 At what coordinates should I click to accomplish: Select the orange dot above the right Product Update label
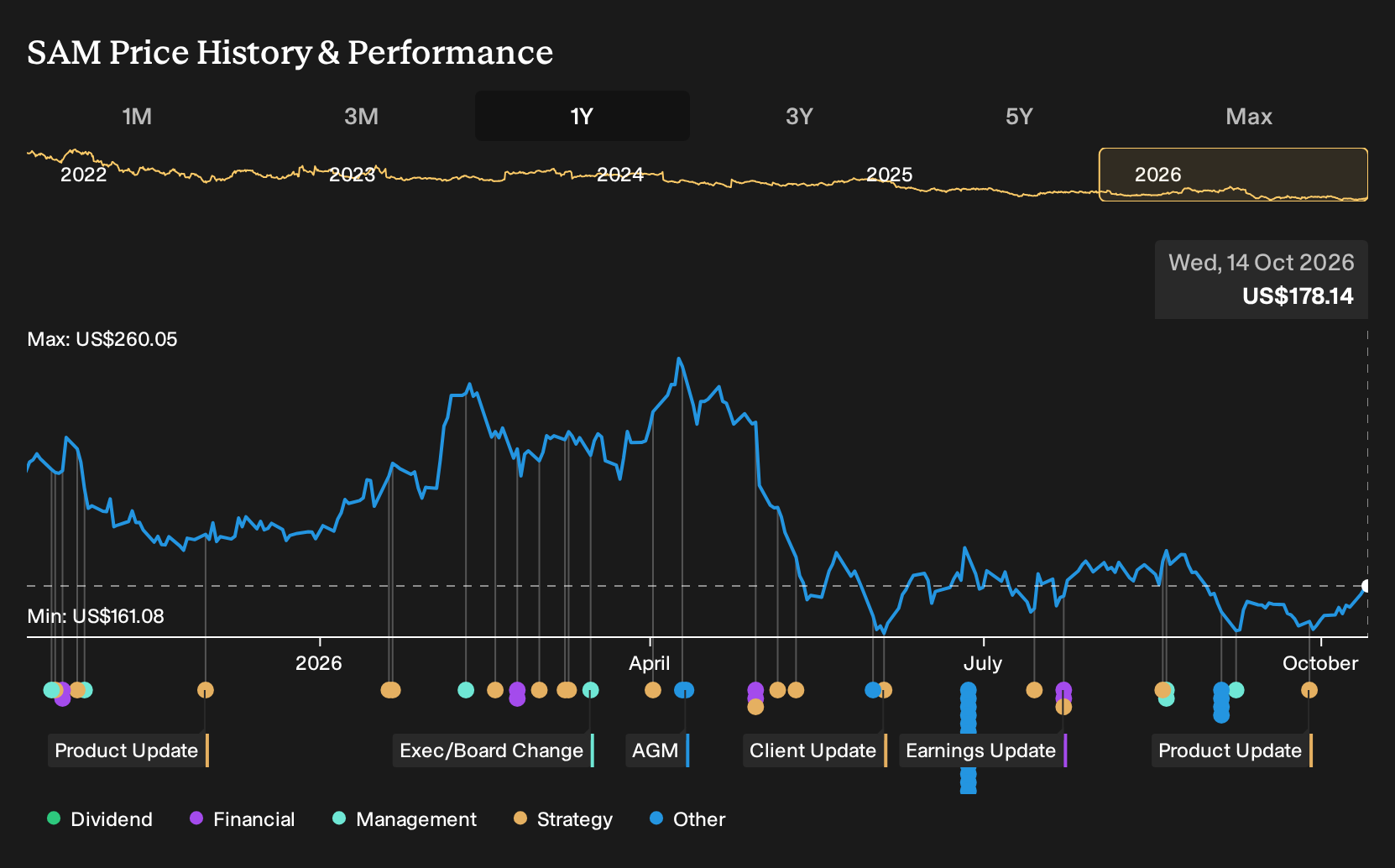click(x=1309, y=690)
